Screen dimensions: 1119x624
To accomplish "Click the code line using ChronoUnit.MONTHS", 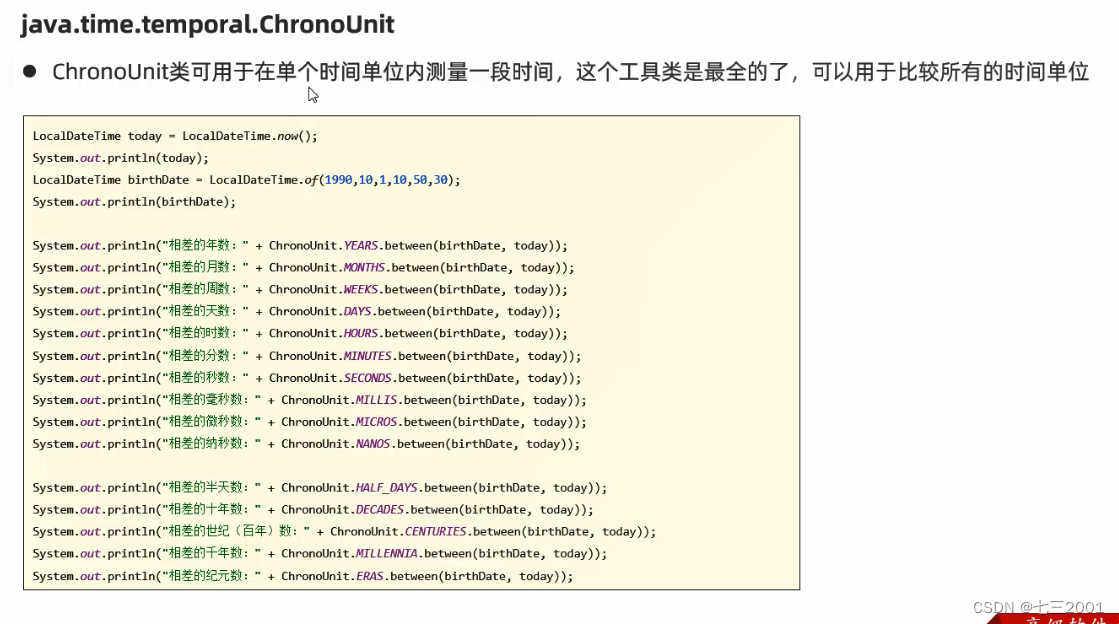I will [x=303, y=268].
